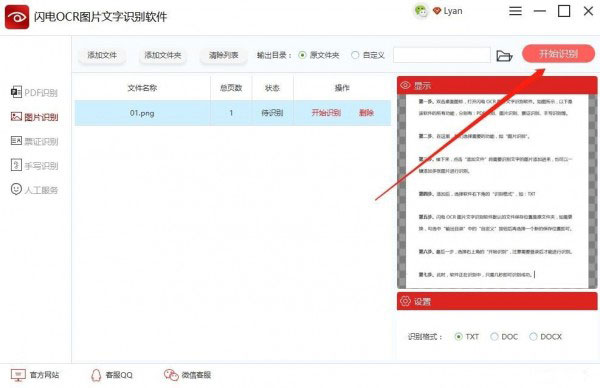Click 开始识别 link in 01.png row
Image resolution: width=600 pixels, height=388 pixels.
326,112
